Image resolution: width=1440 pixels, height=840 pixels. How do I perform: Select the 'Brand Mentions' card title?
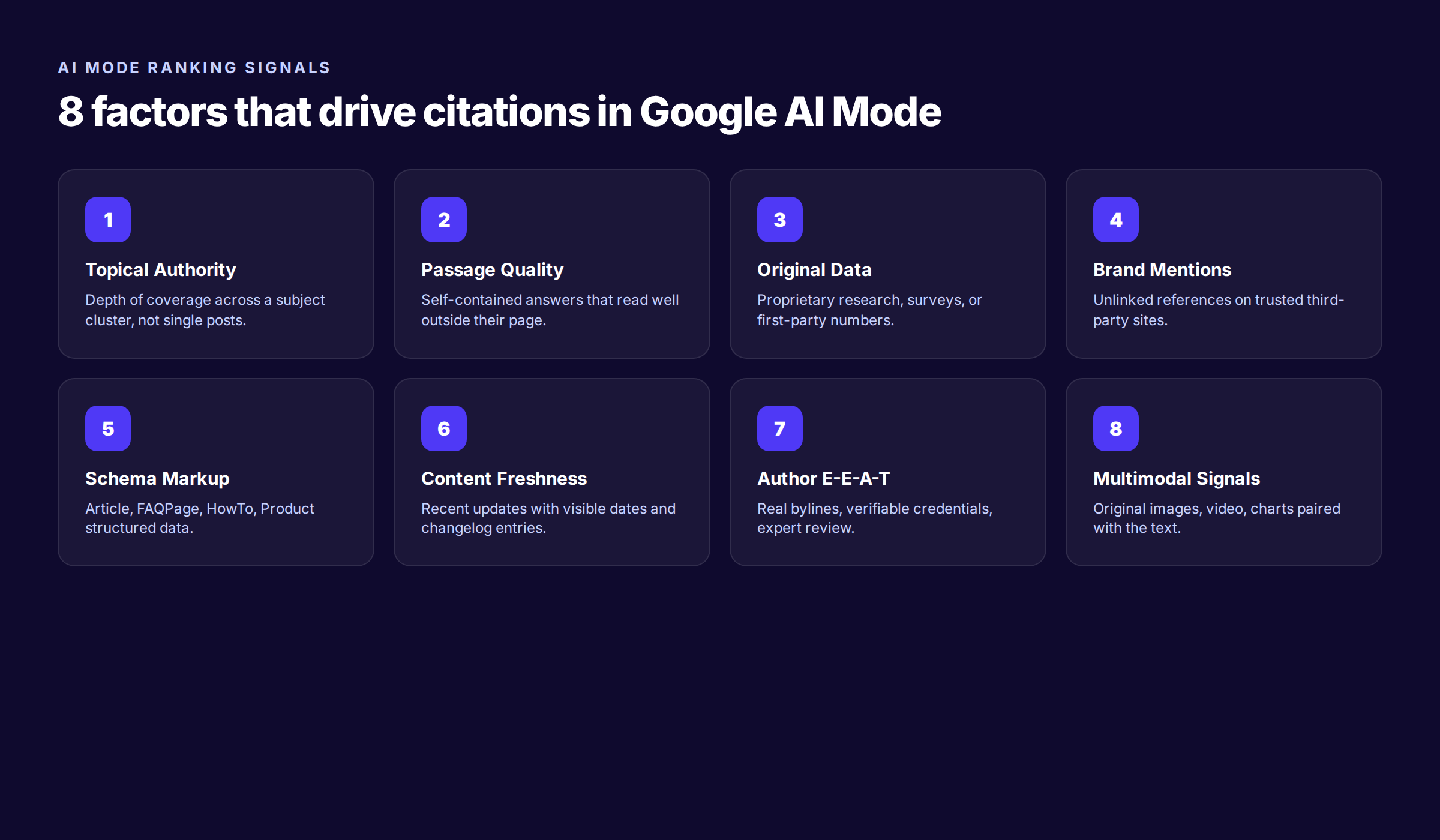[x=1162, y=270]
